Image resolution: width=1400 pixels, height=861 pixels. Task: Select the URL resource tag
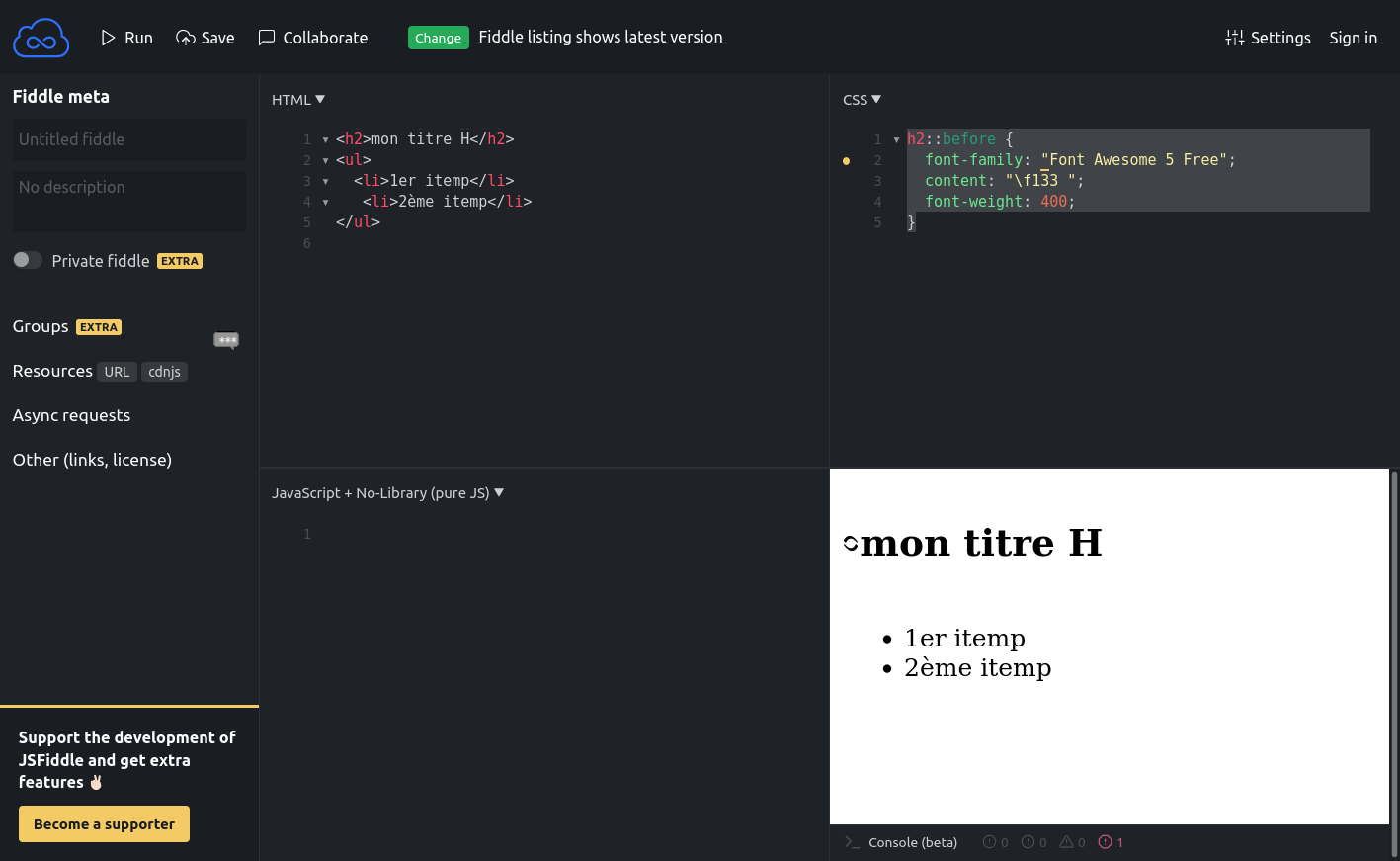117,372
